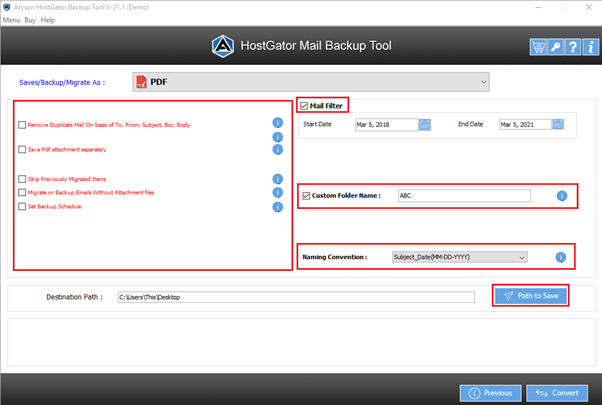Image resolution: width=602 pixels, height=405 pixels.
Task: Open the Naming Convention dropdown
Action: point(460,257)
